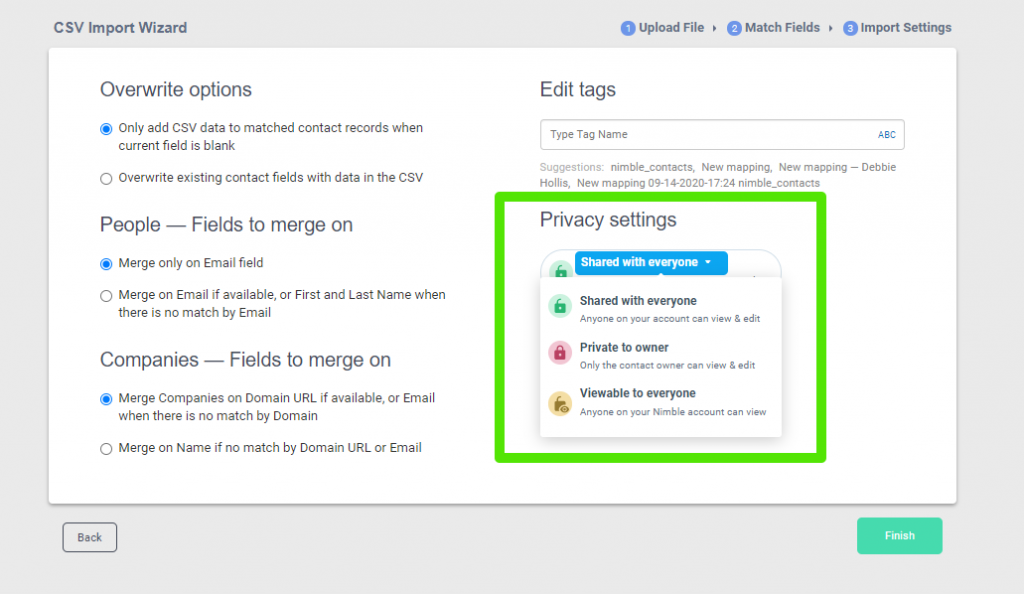
Task: Select 'Overwrite existing contact fields' option
Action: [107, 179]
